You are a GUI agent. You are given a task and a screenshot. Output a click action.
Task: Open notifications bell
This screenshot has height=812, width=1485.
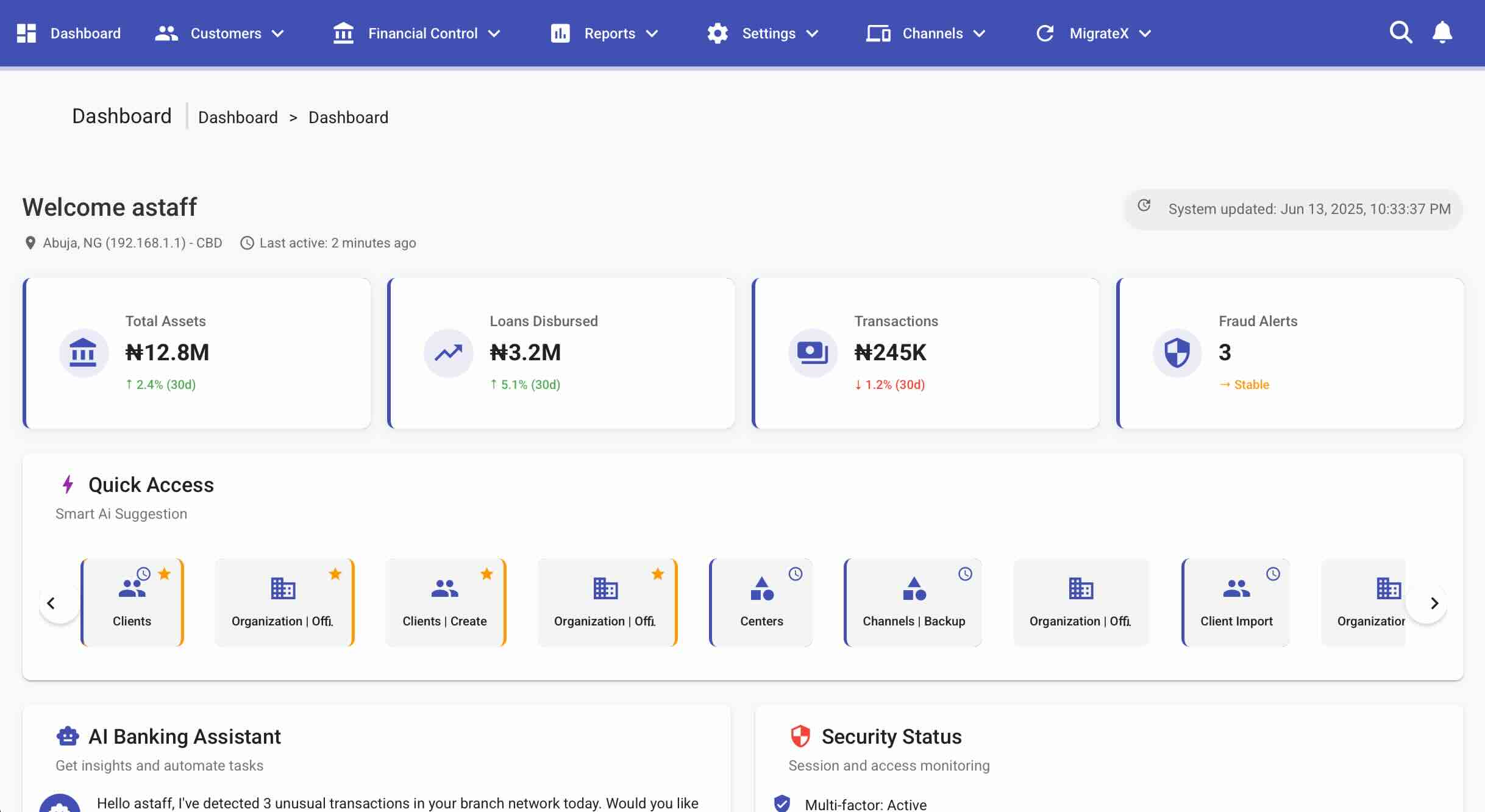1442,32
